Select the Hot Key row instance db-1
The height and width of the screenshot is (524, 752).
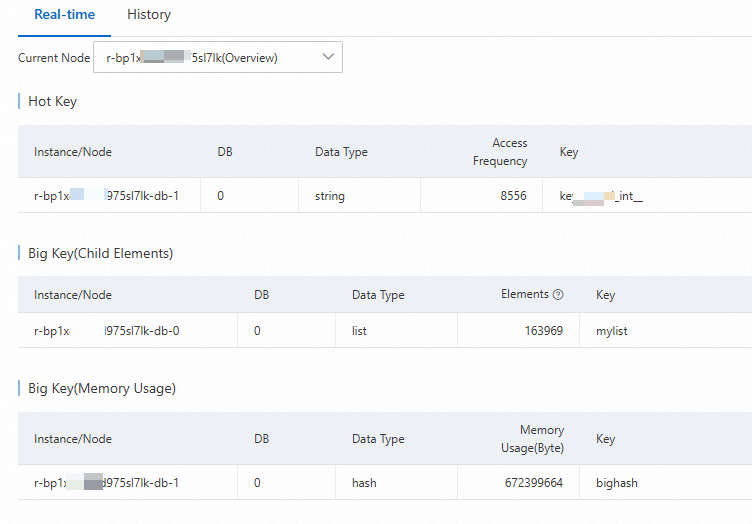[x=106, y=196]
